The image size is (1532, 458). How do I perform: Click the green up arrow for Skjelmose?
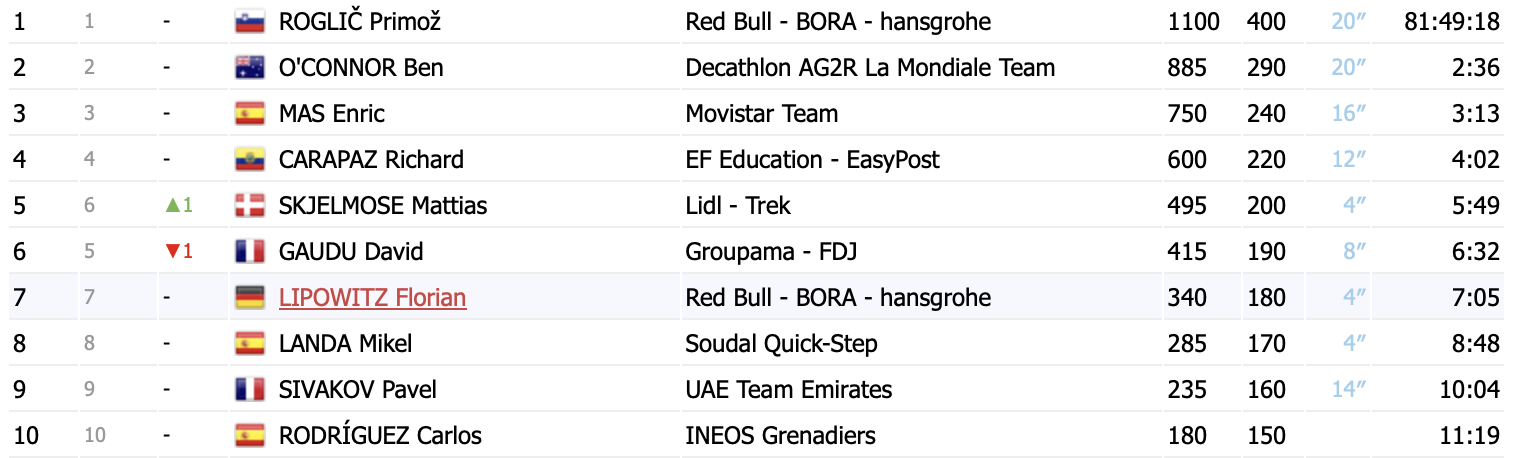172,206
